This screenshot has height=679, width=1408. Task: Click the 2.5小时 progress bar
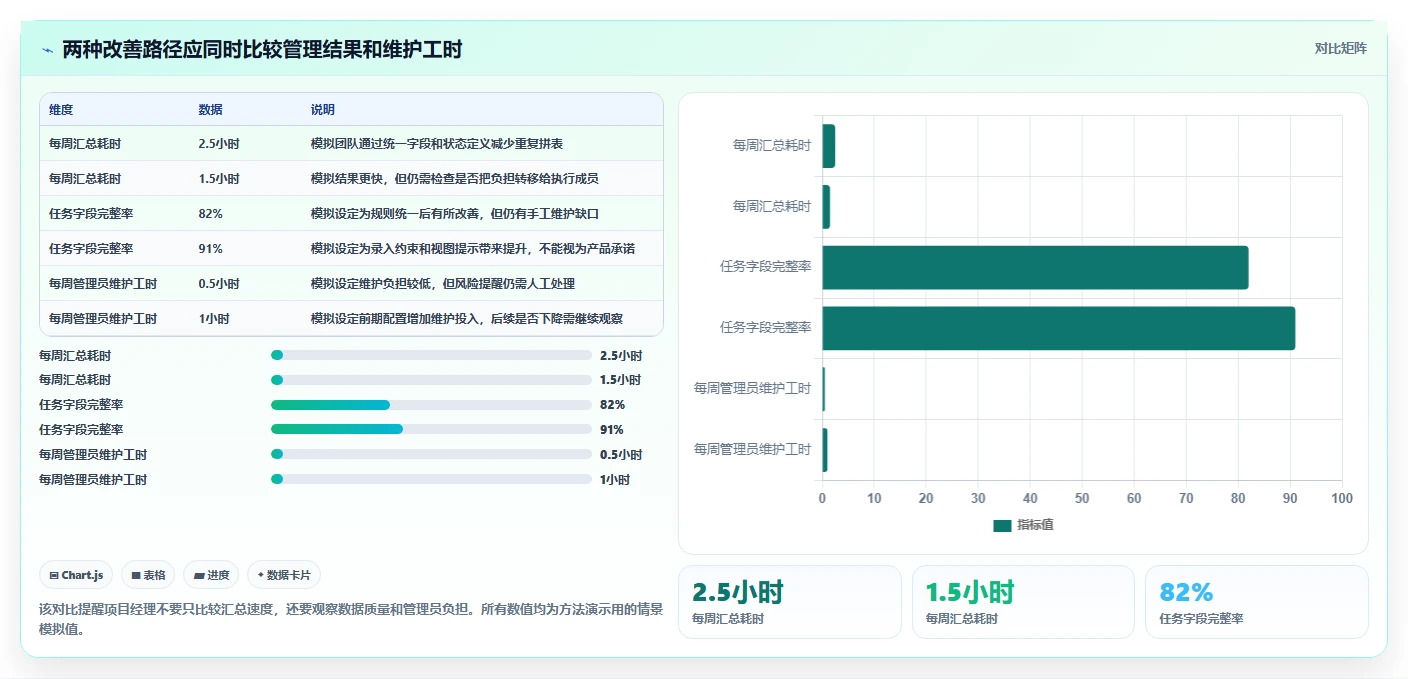[431, 355]
